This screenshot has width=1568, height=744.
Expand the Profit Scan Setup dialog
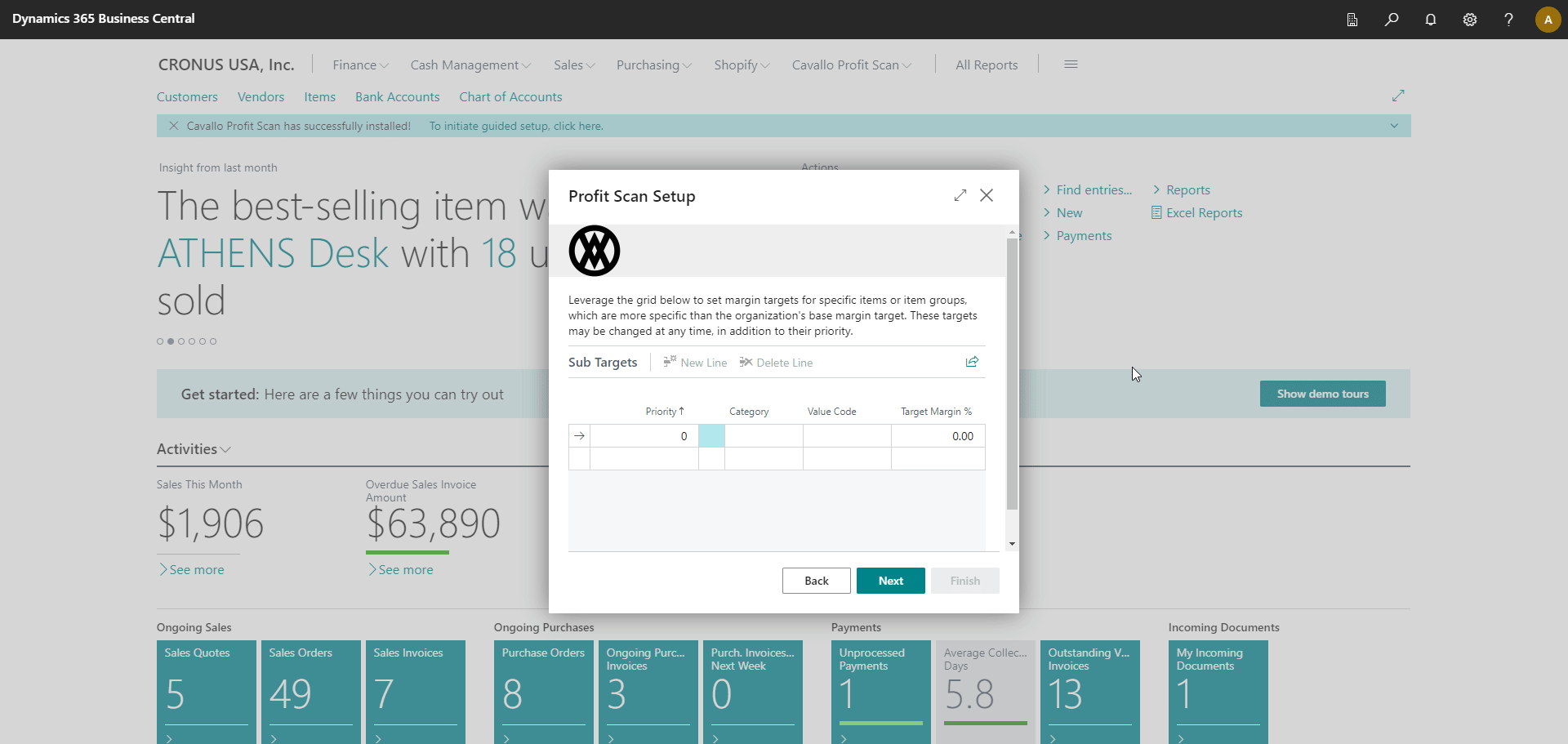[x=960, y=195]
